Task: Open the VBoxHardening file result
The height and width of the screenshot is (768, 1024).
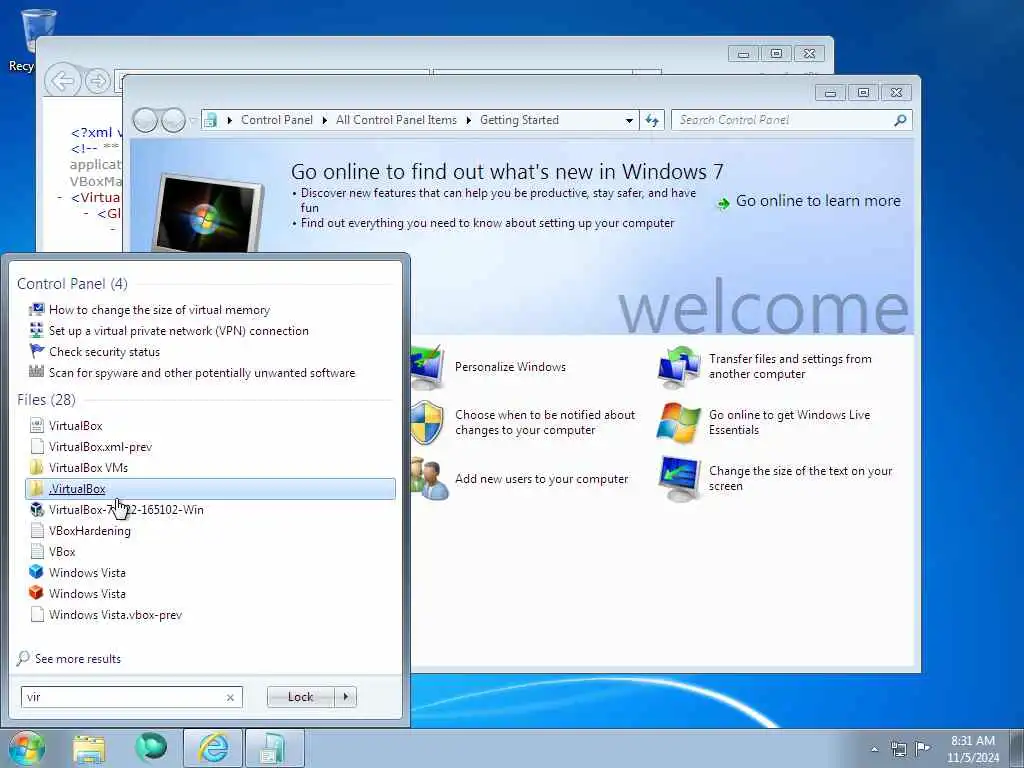Action: [x=89, y=531]
